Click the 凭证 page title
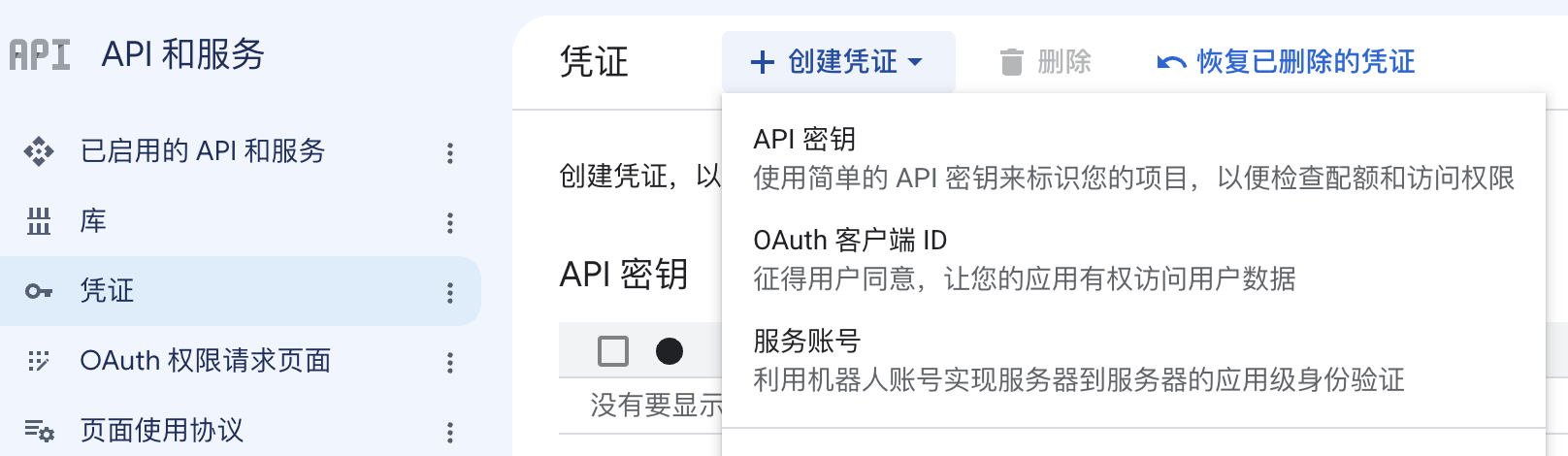The height and width of the screenshot is (456, 1568). point(594,62)
